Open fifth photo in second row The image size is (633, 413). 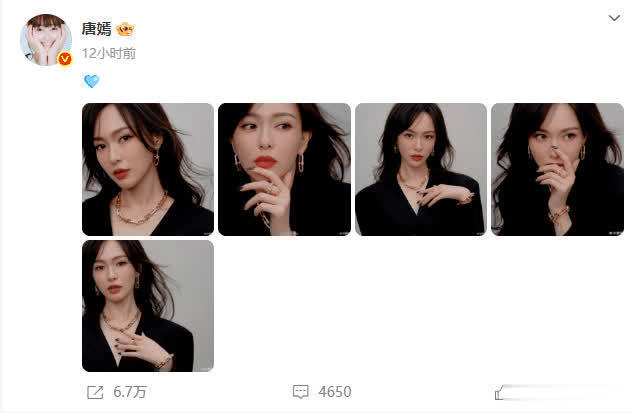tap(148, 306)
